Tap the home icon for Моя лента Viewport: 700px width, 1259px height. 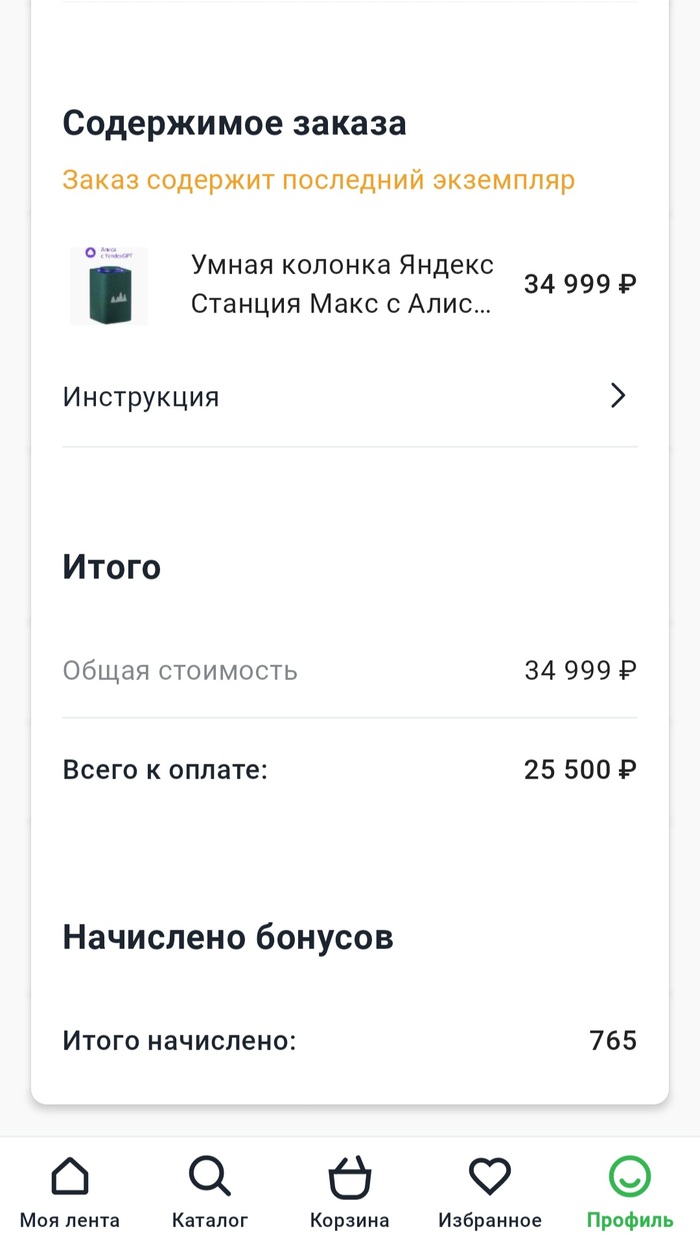[70, 1177]
